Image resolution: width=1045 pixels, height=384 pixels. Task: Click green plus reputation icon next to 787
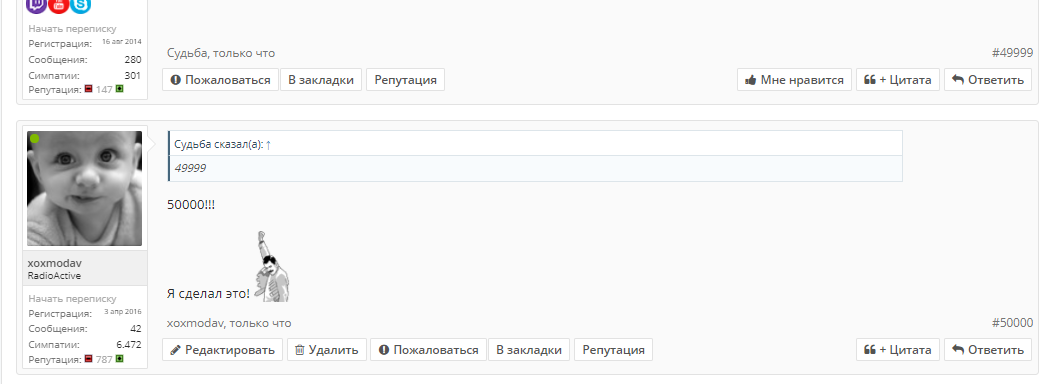click(119, 359)
